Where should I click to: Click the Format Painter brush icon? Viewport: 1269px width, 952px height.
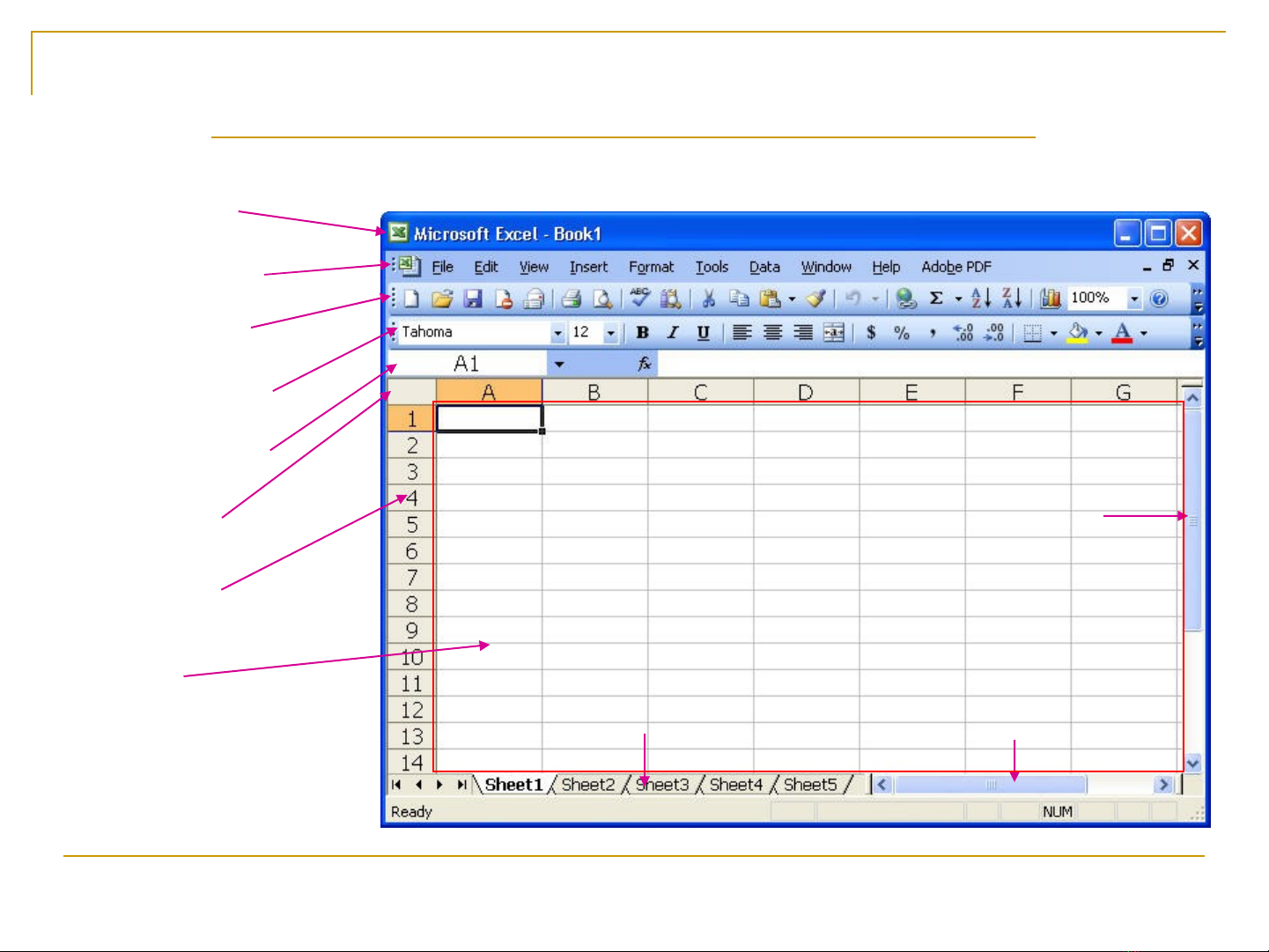816,299
